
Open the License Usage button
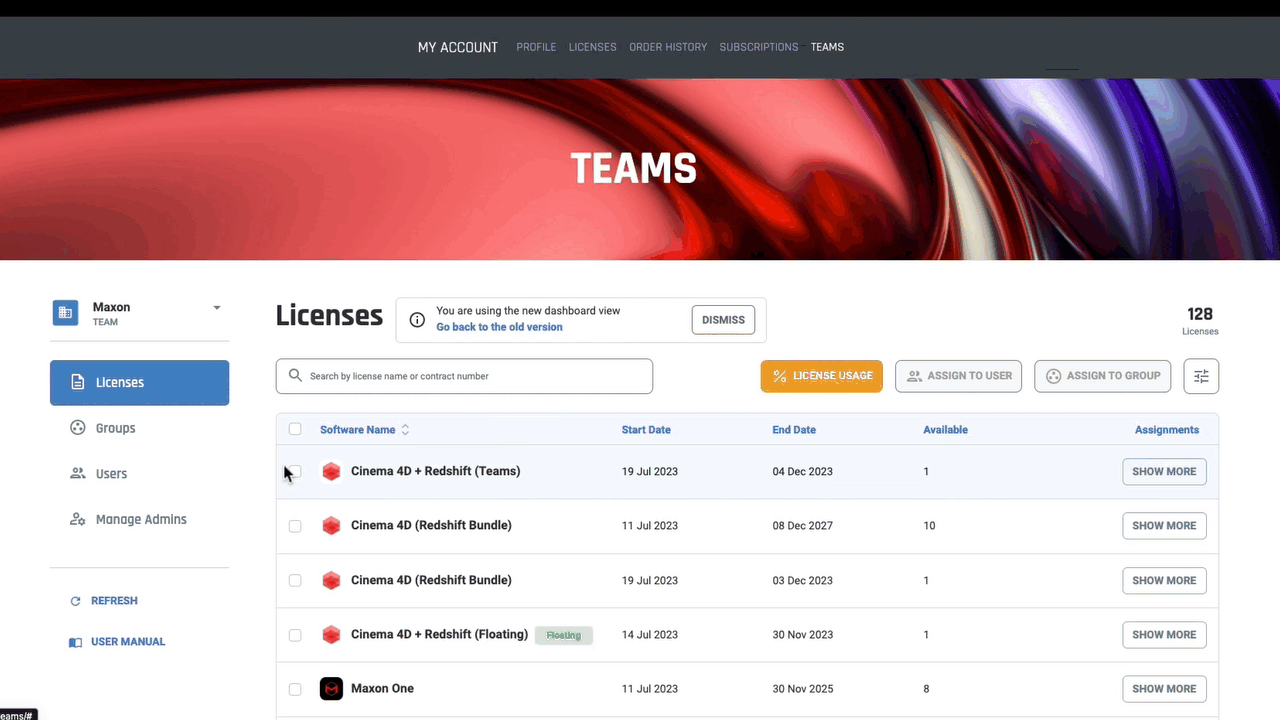point(822,376)
